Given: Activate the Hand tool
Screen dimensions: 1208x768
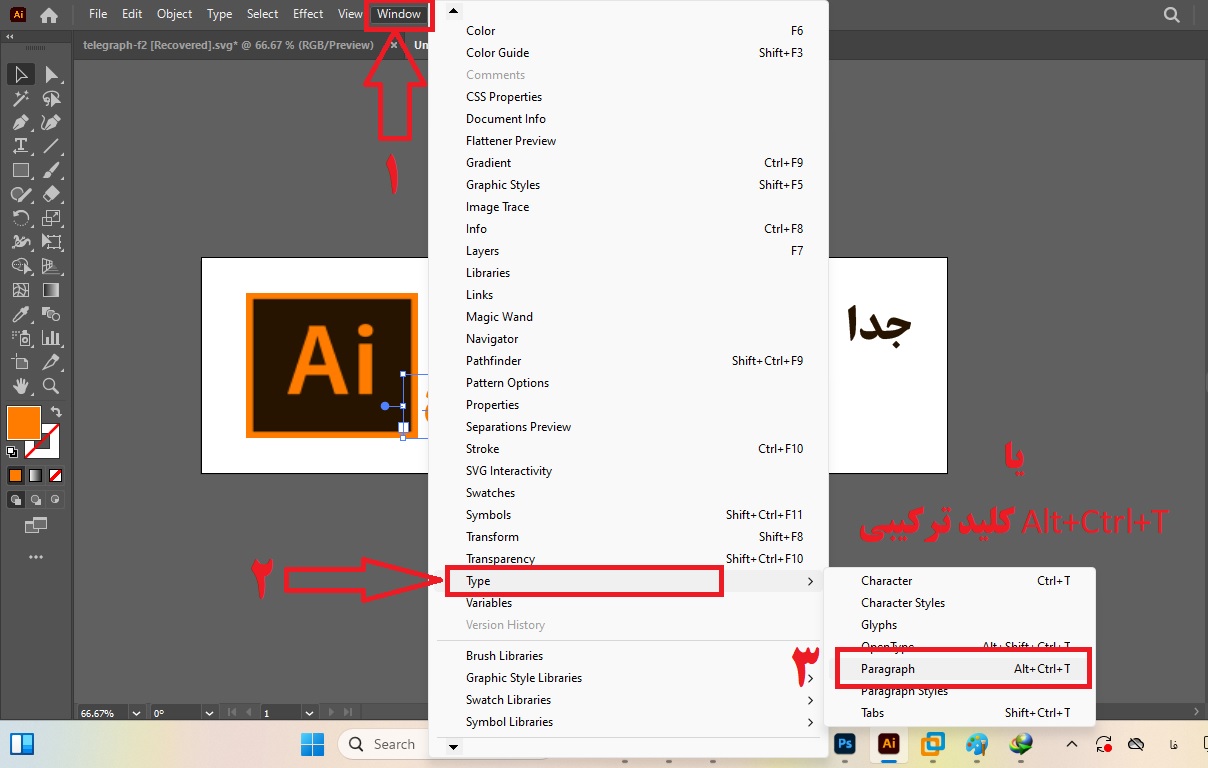Looking at the screenshot, I should pyautogui.click(x=20, y=386).
